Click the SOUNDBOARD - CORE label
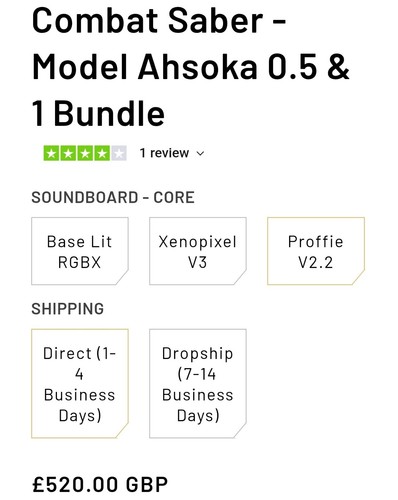398x500 pixels. click(x=113, y=197)
